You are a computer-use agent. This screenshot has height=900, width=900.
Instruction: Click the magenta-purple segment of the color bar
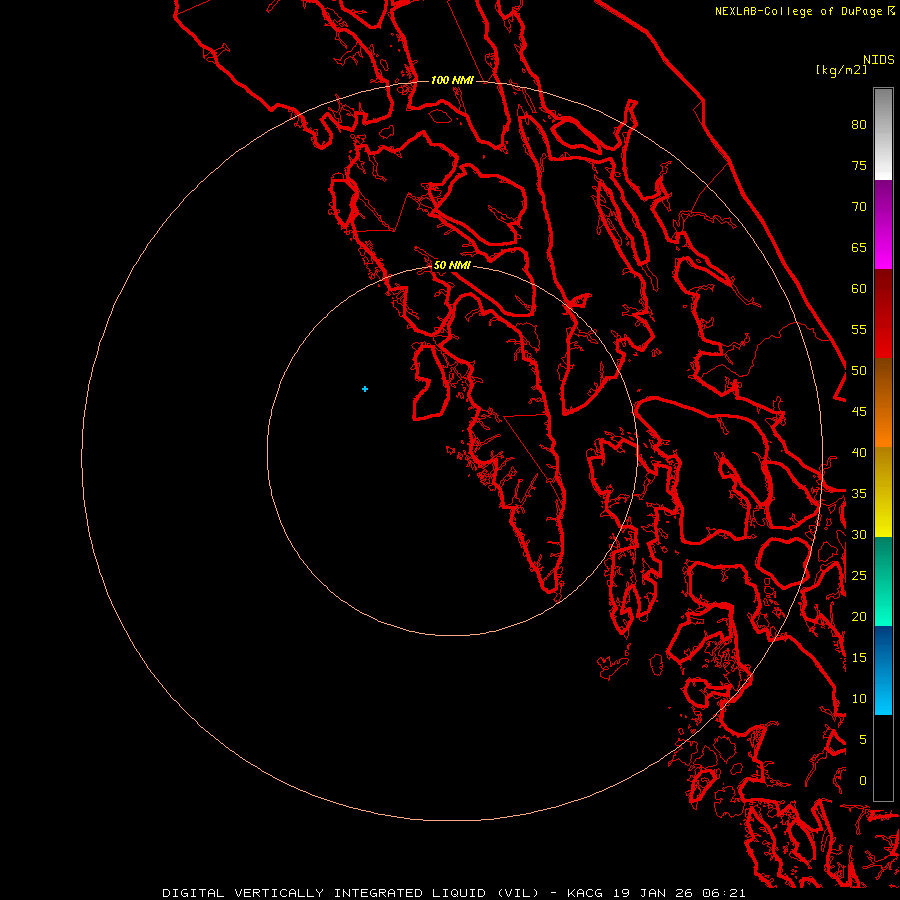tap(883, 224)
